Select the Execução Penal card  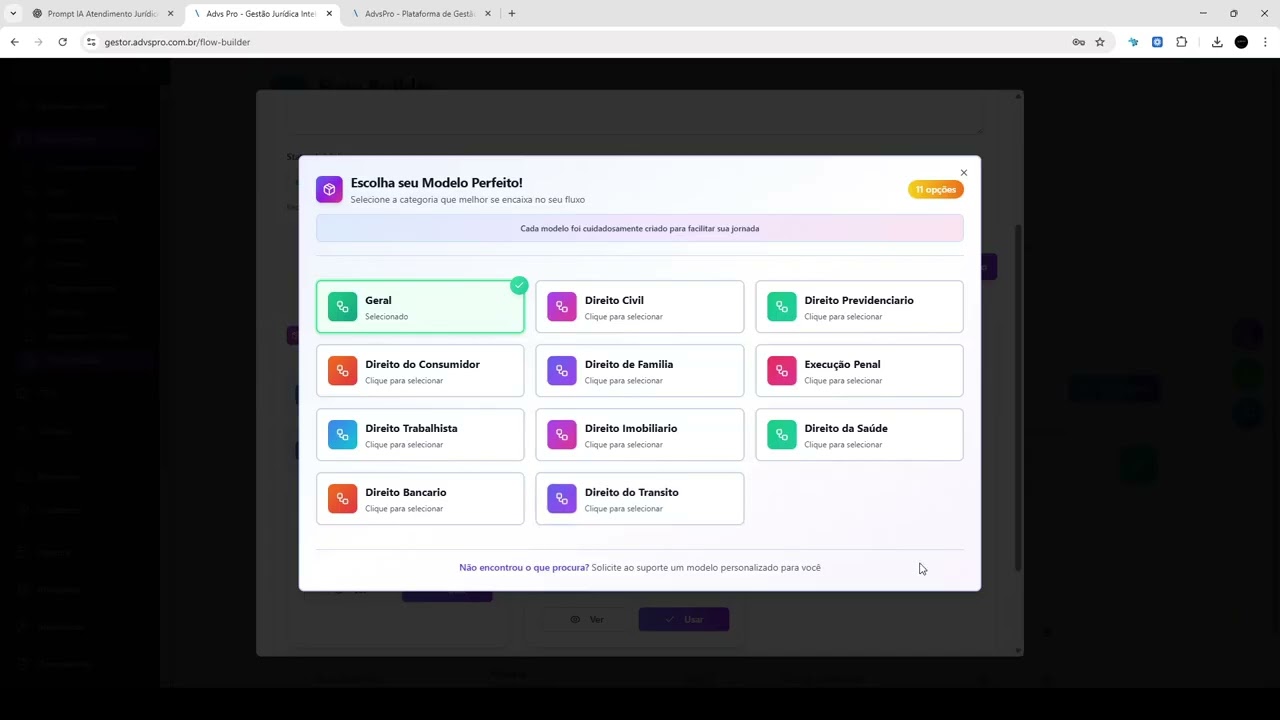pyautogui.click(x=859, y=371)
